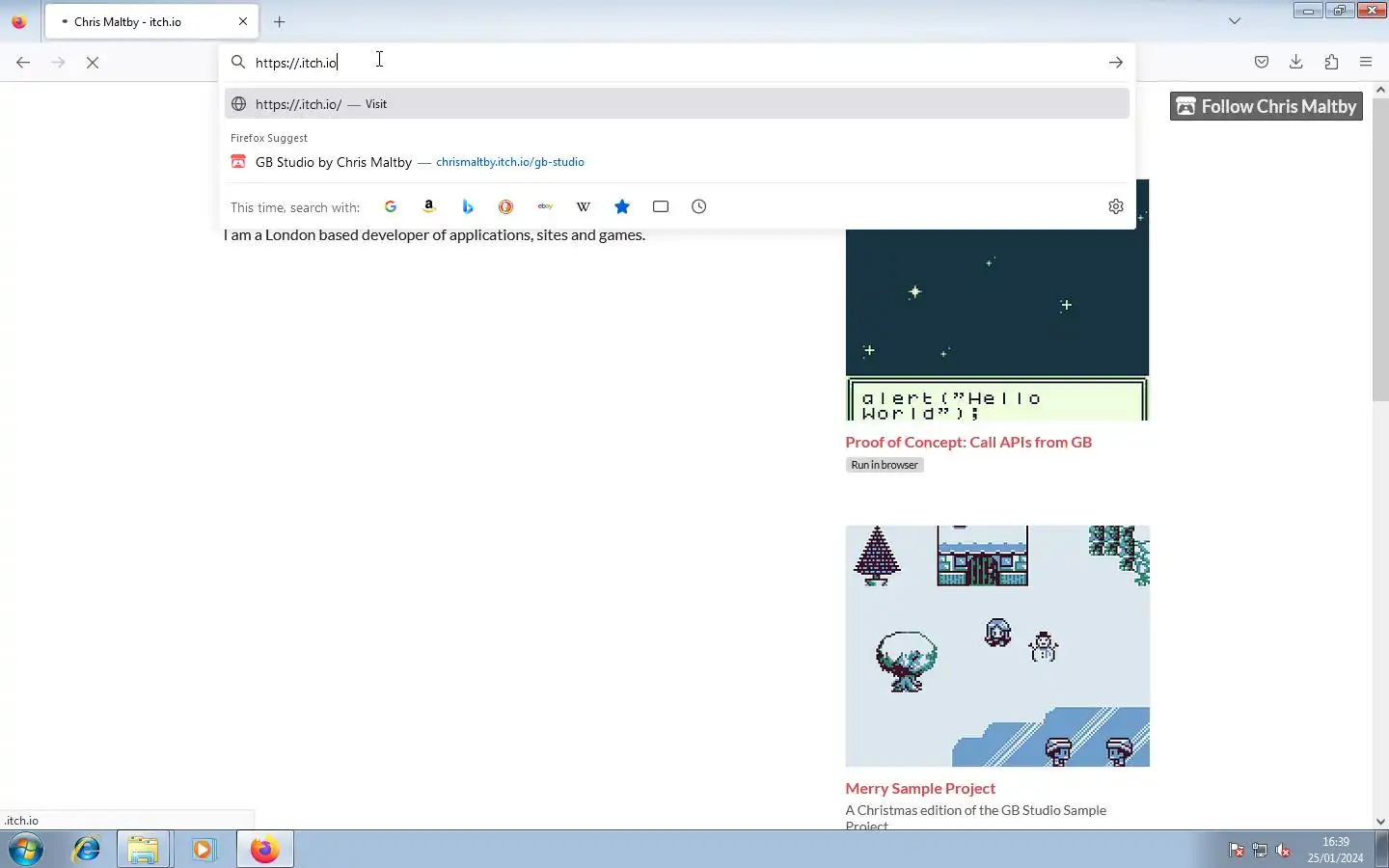Open the snowy Merry Sample Project thumbnail
The image size is (1389, 868).
click(x=997, y=646)
